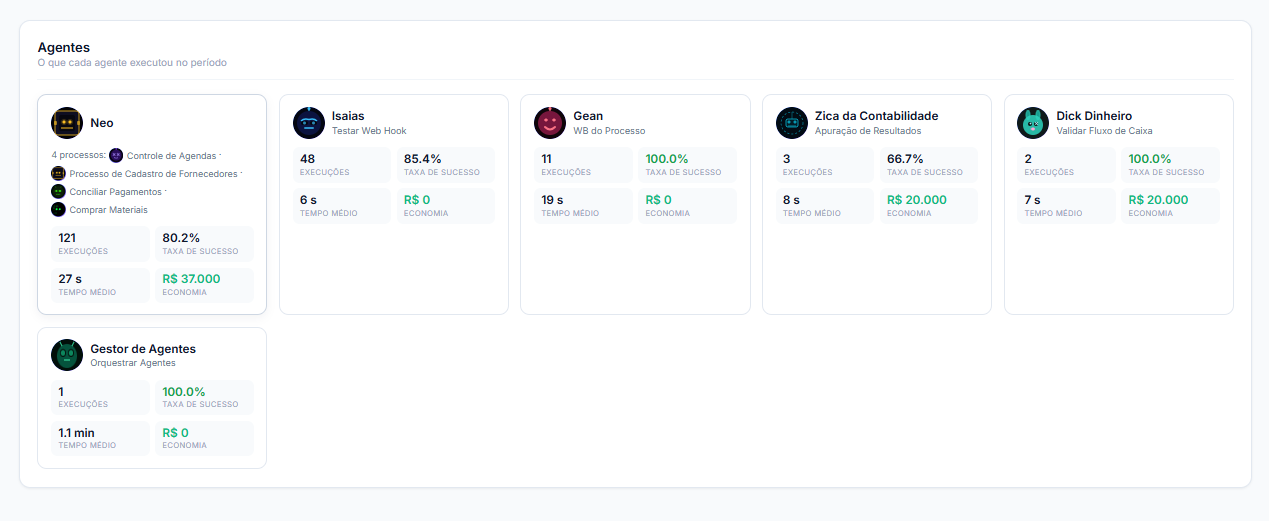The width and height of the screenshot is (1269, 521).
Task: Select the Gean agent name
Action: [x=588, y=116]
